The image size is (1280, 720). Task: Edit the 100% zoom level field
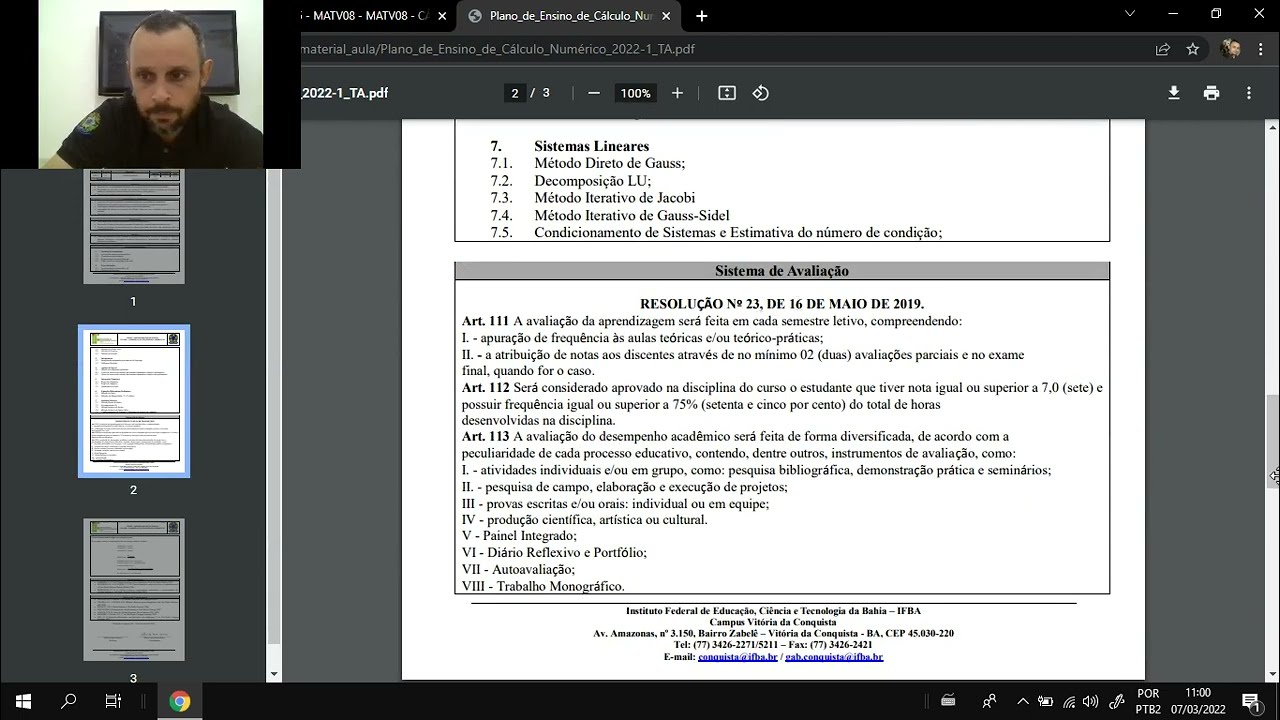pos(635,93)
